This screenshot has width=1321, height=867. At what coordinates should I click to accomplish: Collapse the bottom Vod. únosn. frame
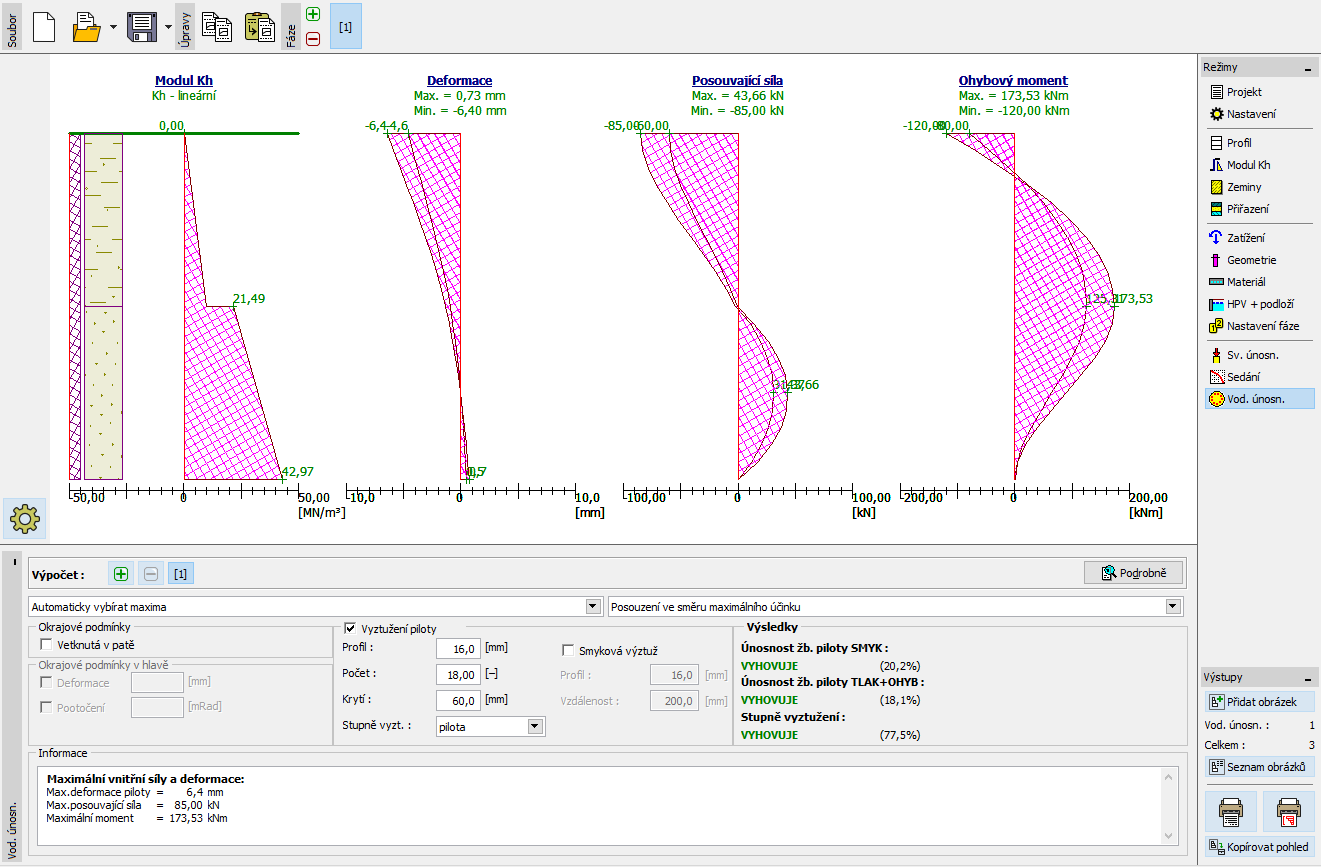[x=14, y=561]
